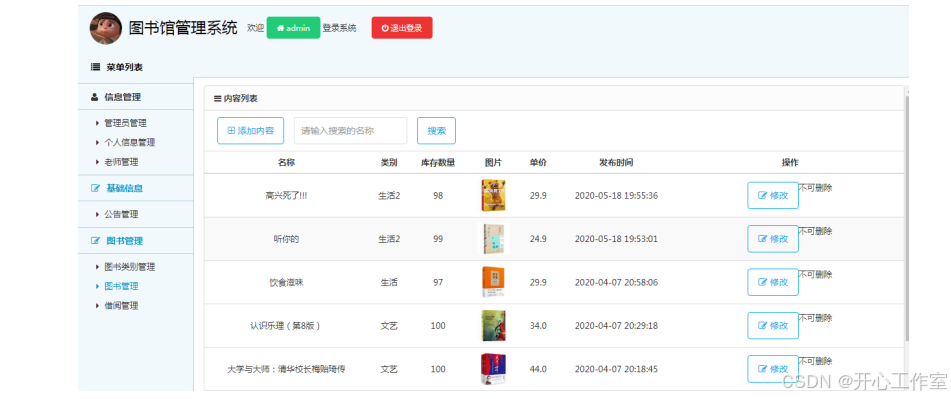Click the user avatar in the header
This screenshot has height=399, width=951.
[x=106, y=28]
